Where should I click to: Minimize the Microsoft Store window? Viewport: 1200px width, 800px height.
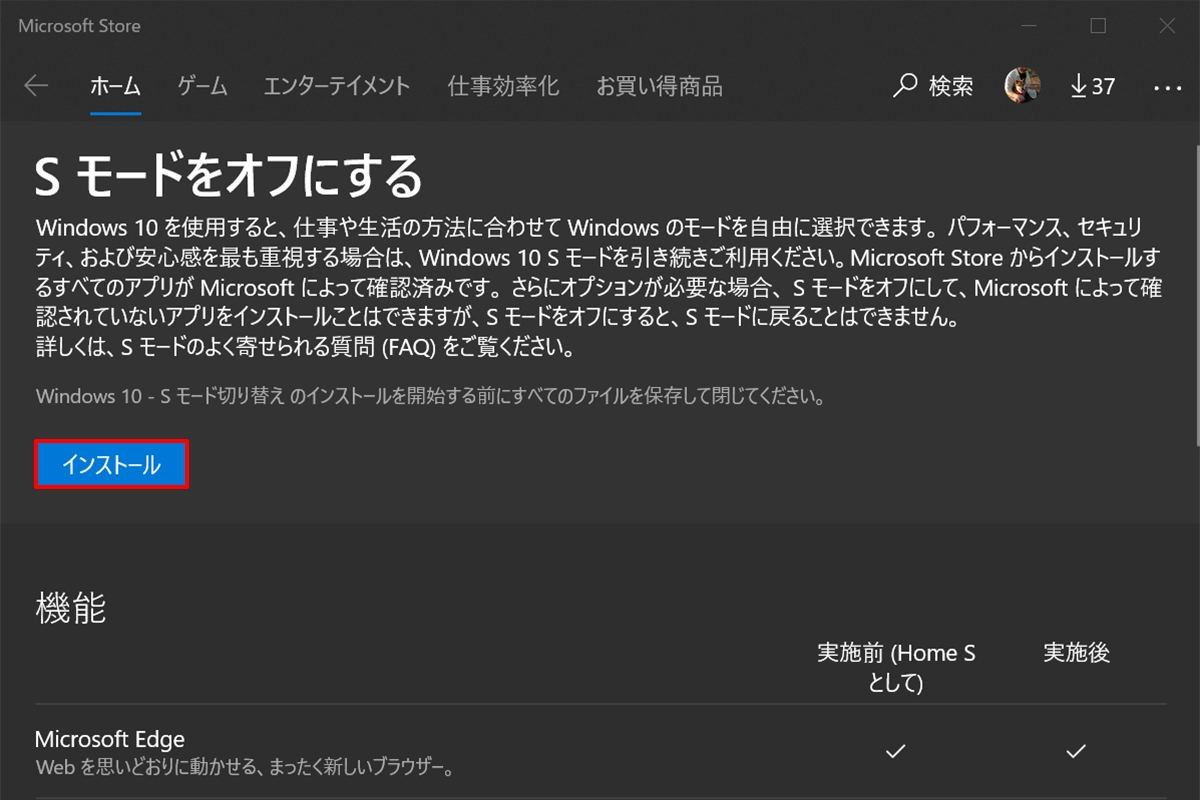point(1030,26)
